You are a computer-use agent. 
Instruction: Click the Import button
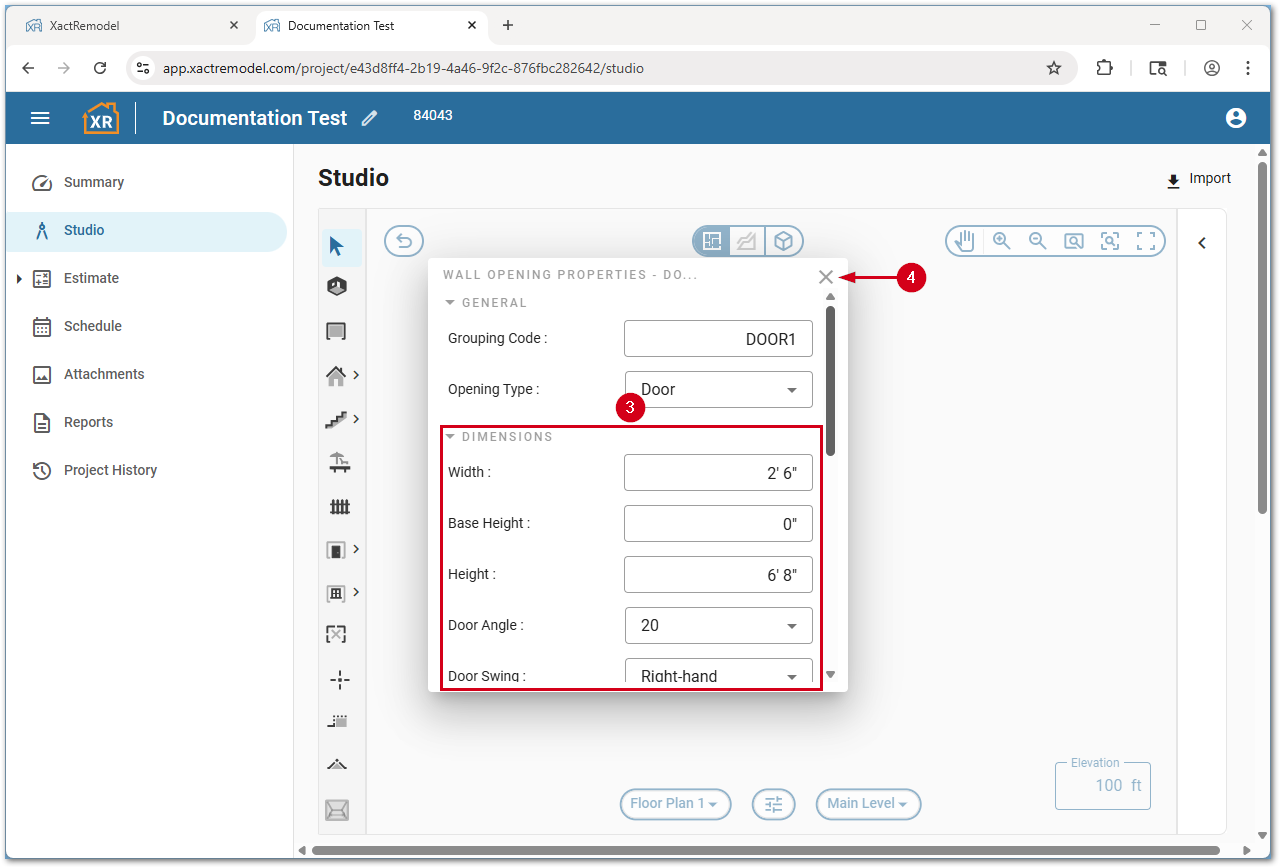(x=1199, y=179)
